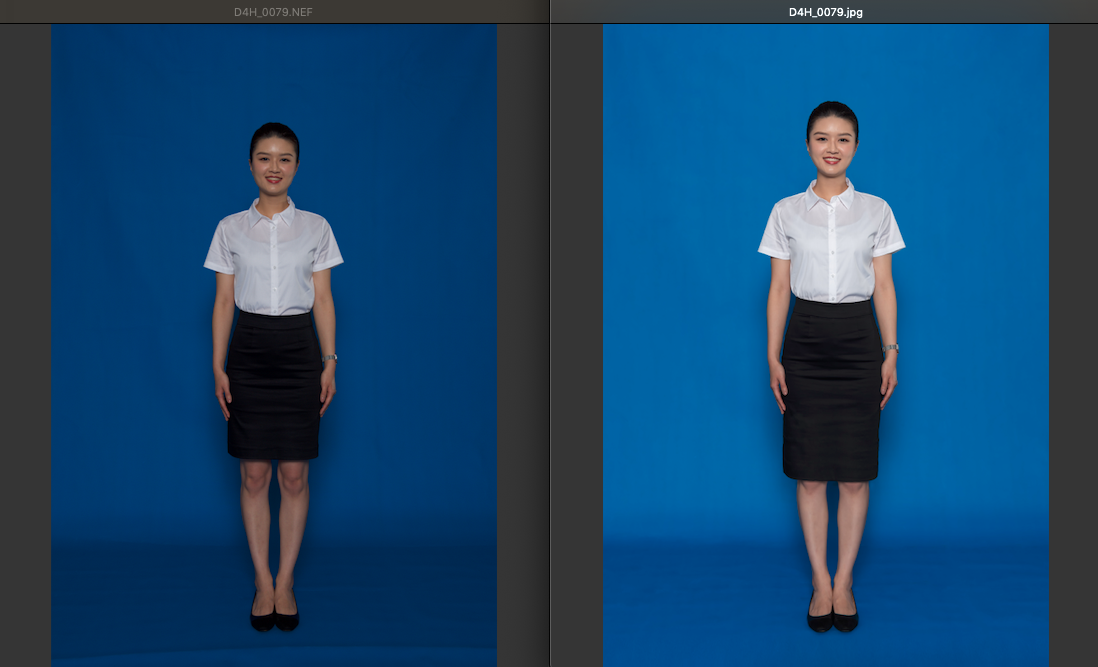Click the woman's hair bun in the right photo
The image size is (1098, 667).
click(x=832, y=108)
